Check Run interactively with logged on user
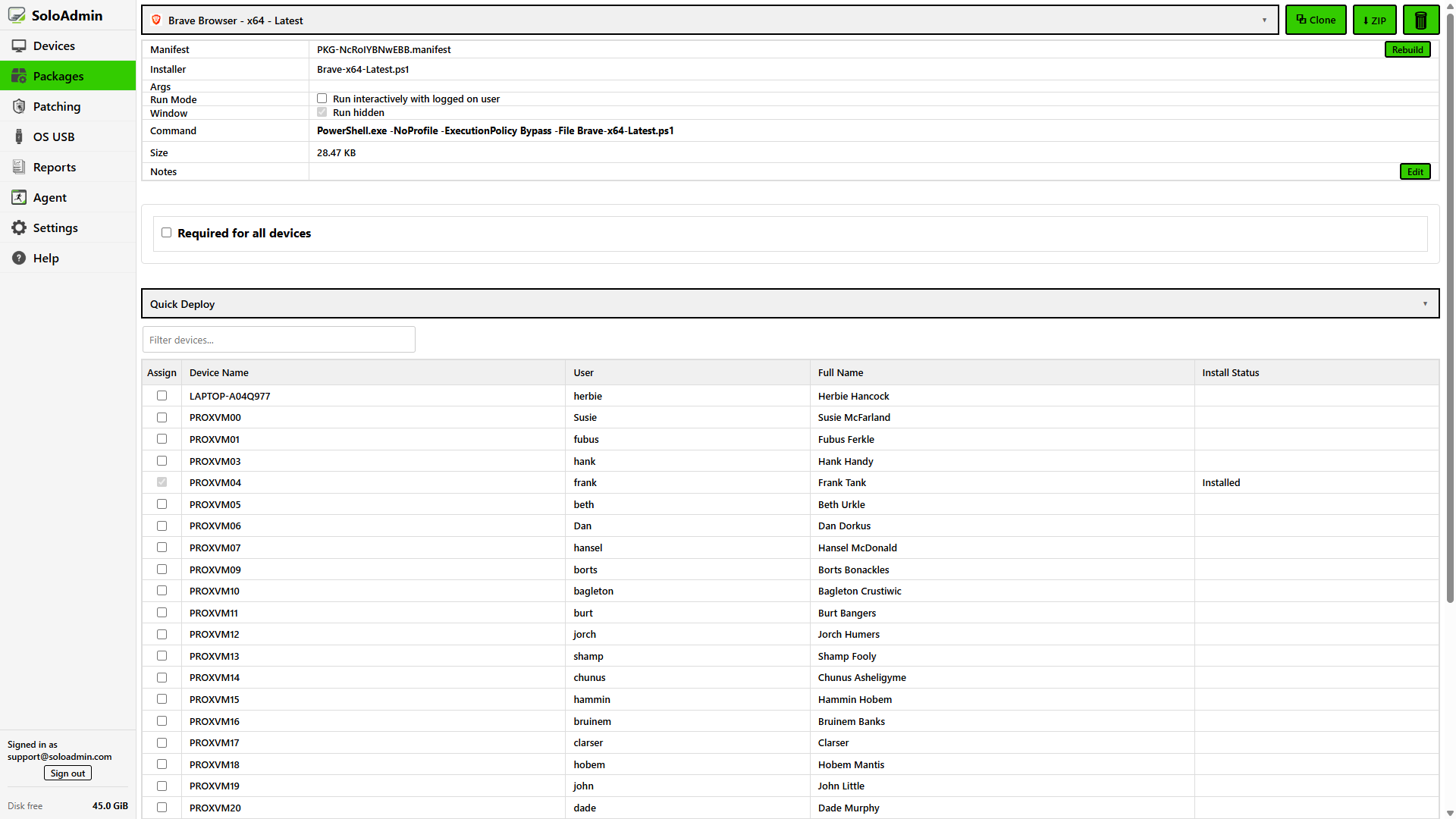Image resolution: width=1456 pixels, height=819 pixels. 322,99
